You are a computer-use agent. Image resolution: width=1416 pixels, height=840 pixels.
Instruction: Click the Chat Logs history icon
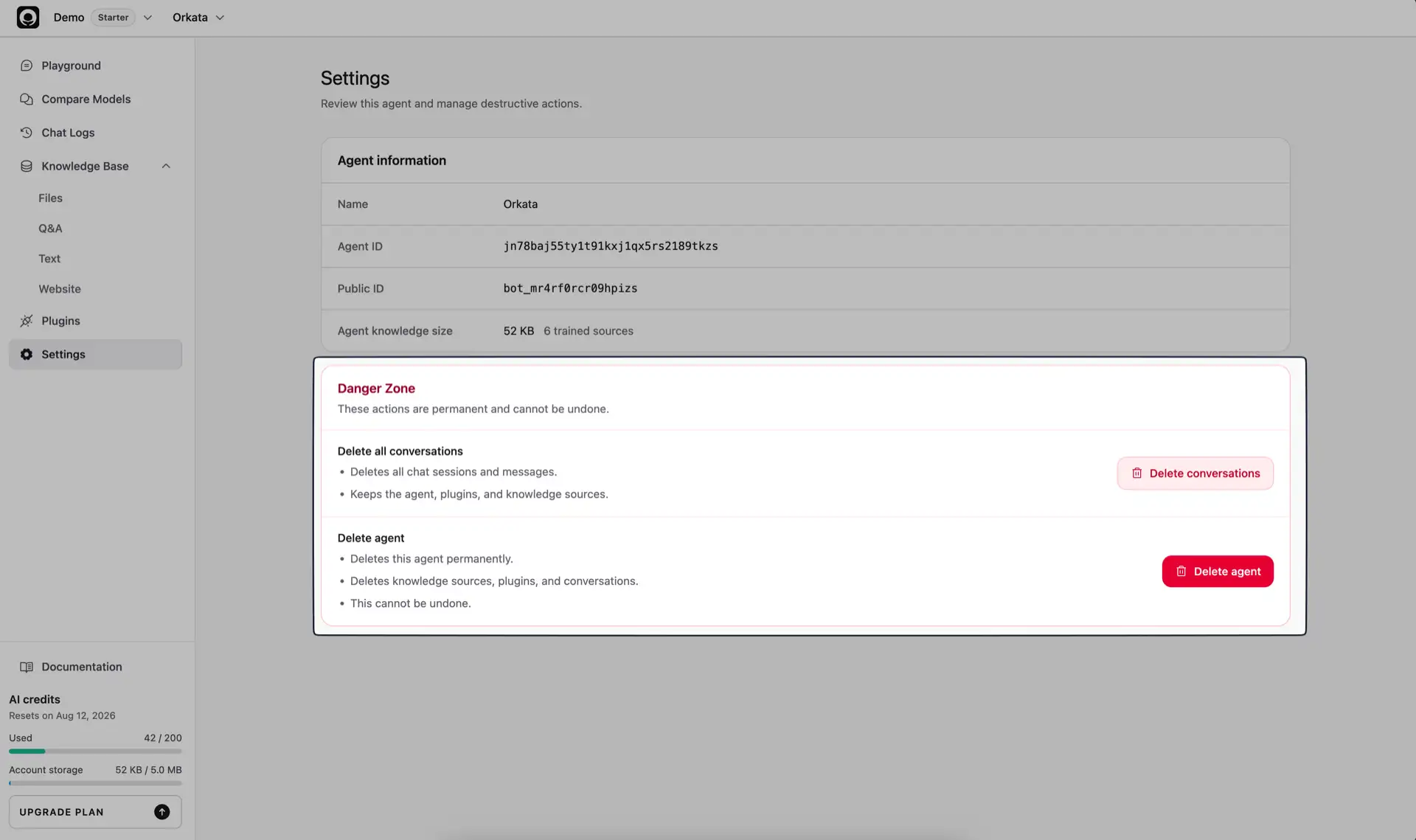click(27, 133)
